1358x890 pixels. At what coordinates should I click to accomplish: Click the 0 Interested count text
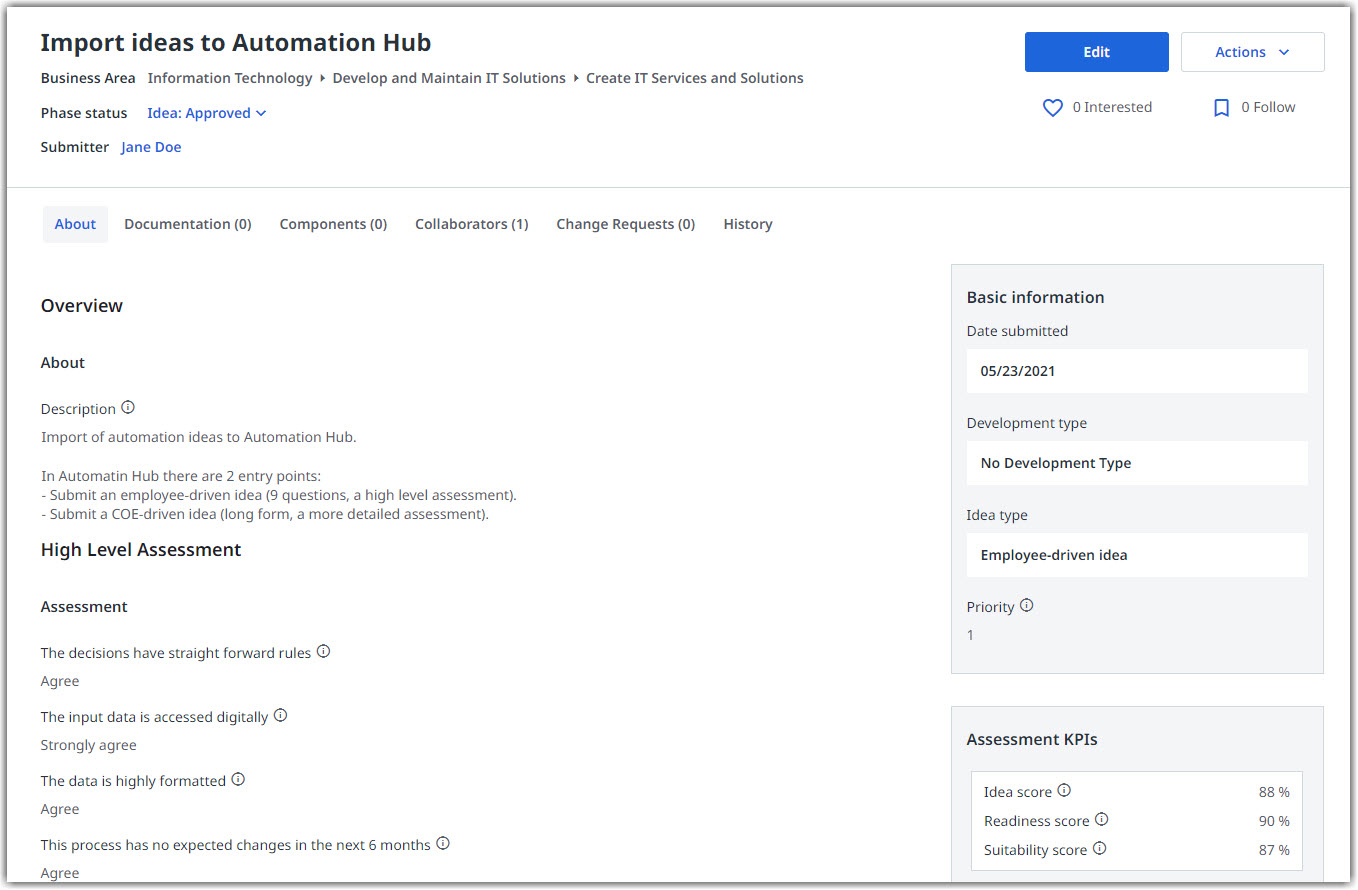point(1112,107)
